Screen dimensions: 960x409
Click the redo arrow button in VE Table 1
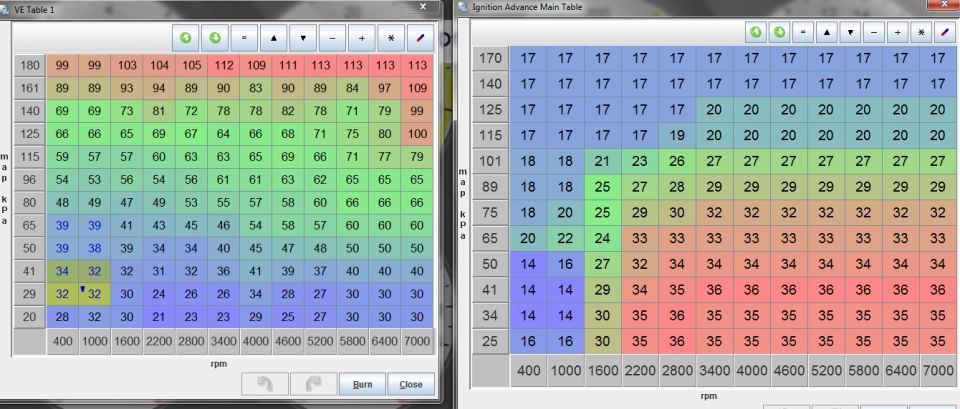(313, 384)
